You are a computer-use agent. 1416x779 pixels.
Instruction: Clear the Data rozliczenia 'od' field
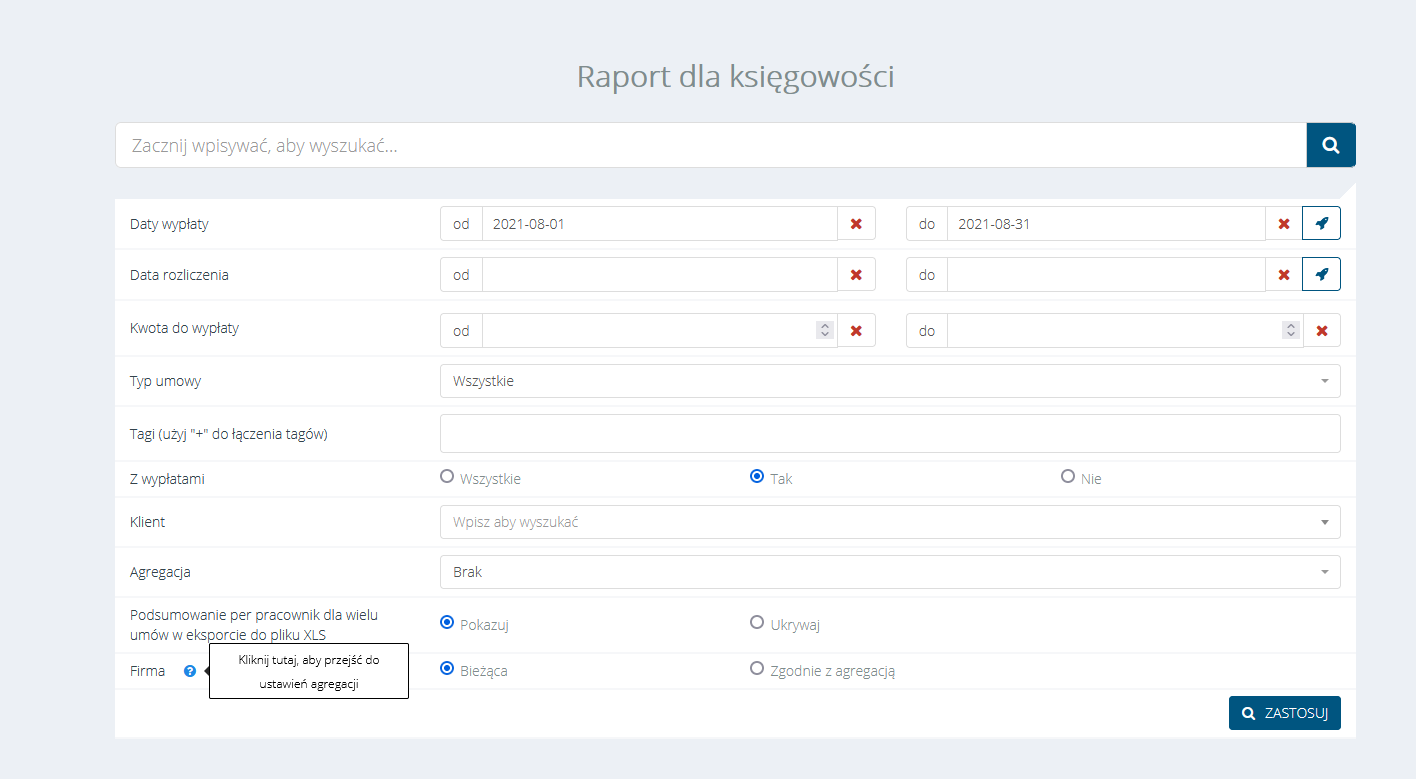856,274
